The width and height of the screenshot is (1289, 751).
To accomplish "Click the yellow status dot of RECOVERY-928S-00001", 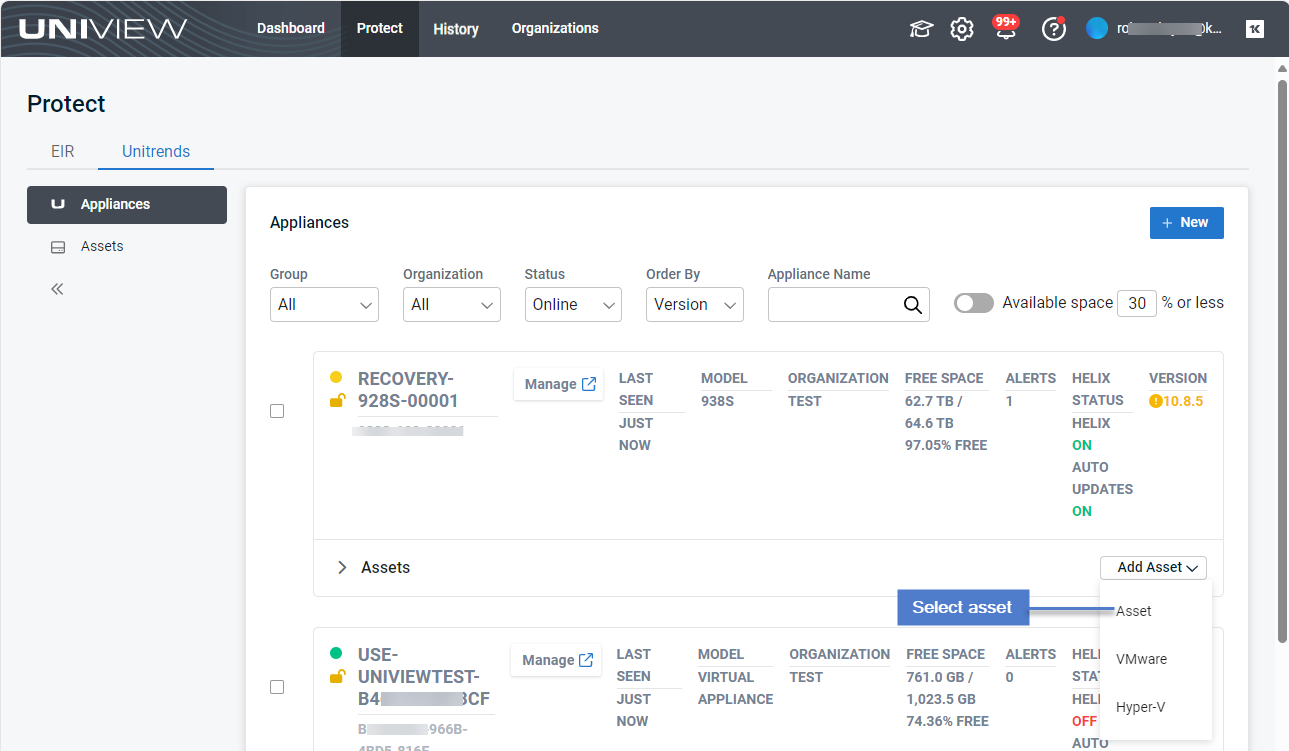I will tap(336, 378).
